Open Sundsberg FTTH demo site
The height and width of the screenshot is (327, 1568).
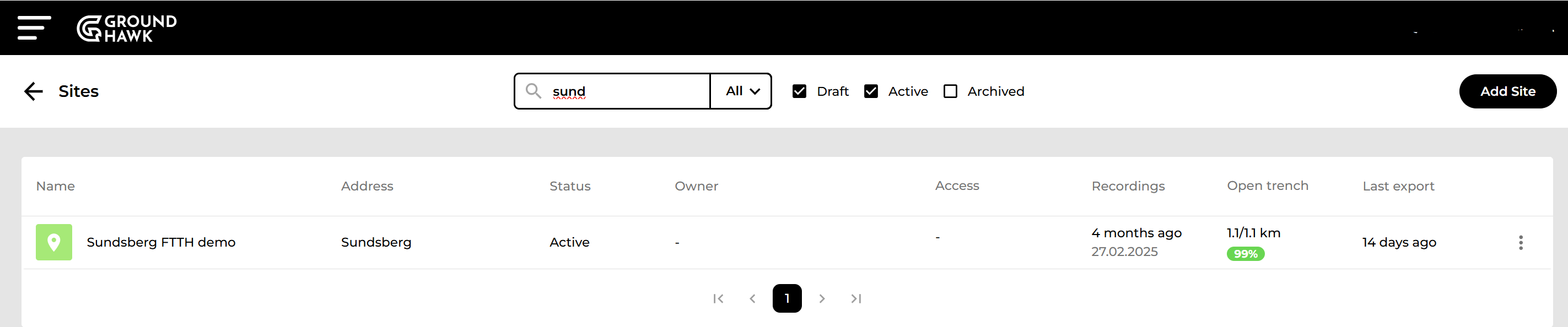click(161, 243)
